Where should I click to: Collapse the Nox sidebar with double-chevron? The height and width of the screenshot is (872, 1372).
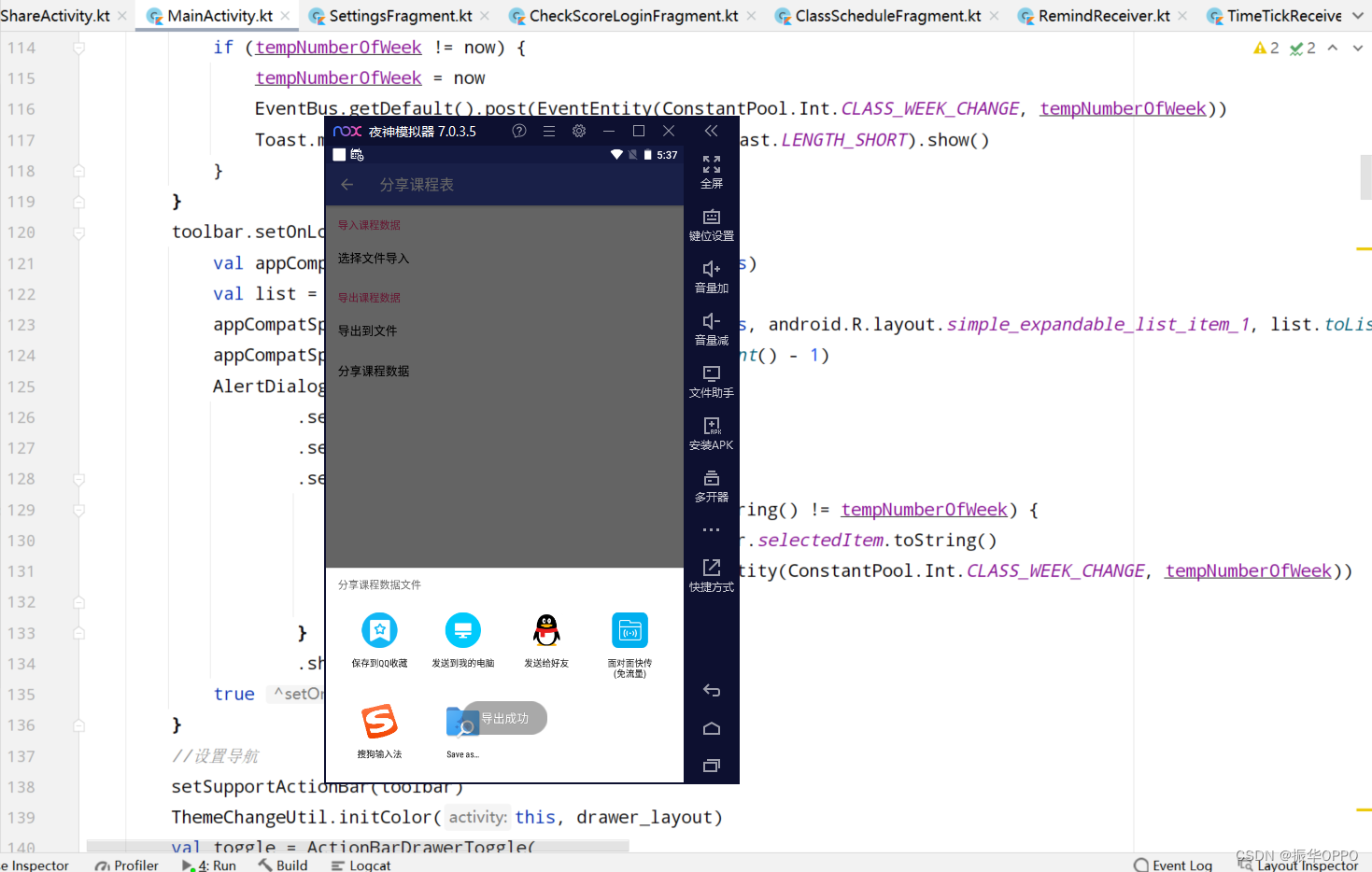coord(711,131)
